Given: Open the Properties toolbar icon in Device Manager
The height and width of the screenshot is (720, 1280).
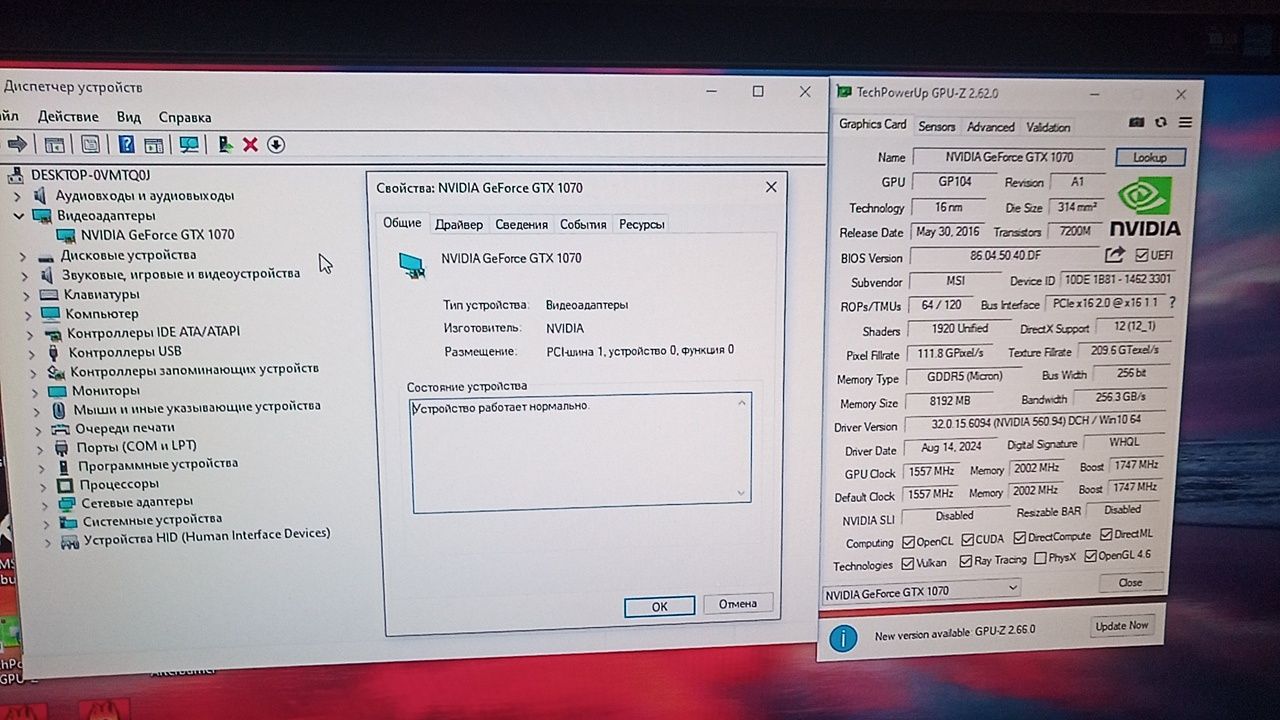Looking at the screenshot, I should pos(90,144).
